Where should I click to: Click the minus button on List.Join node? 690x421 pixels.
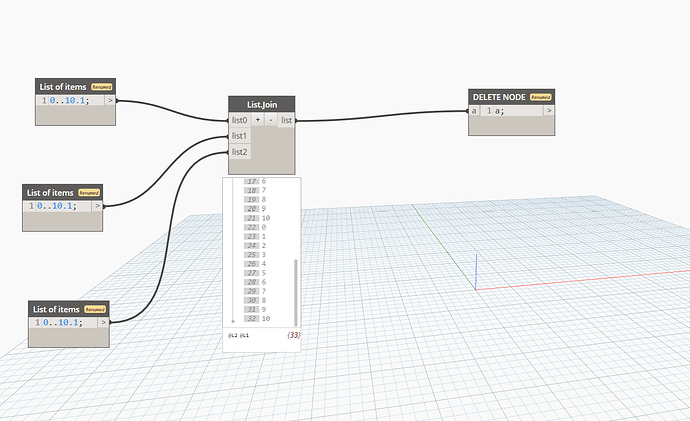point(271,120)
